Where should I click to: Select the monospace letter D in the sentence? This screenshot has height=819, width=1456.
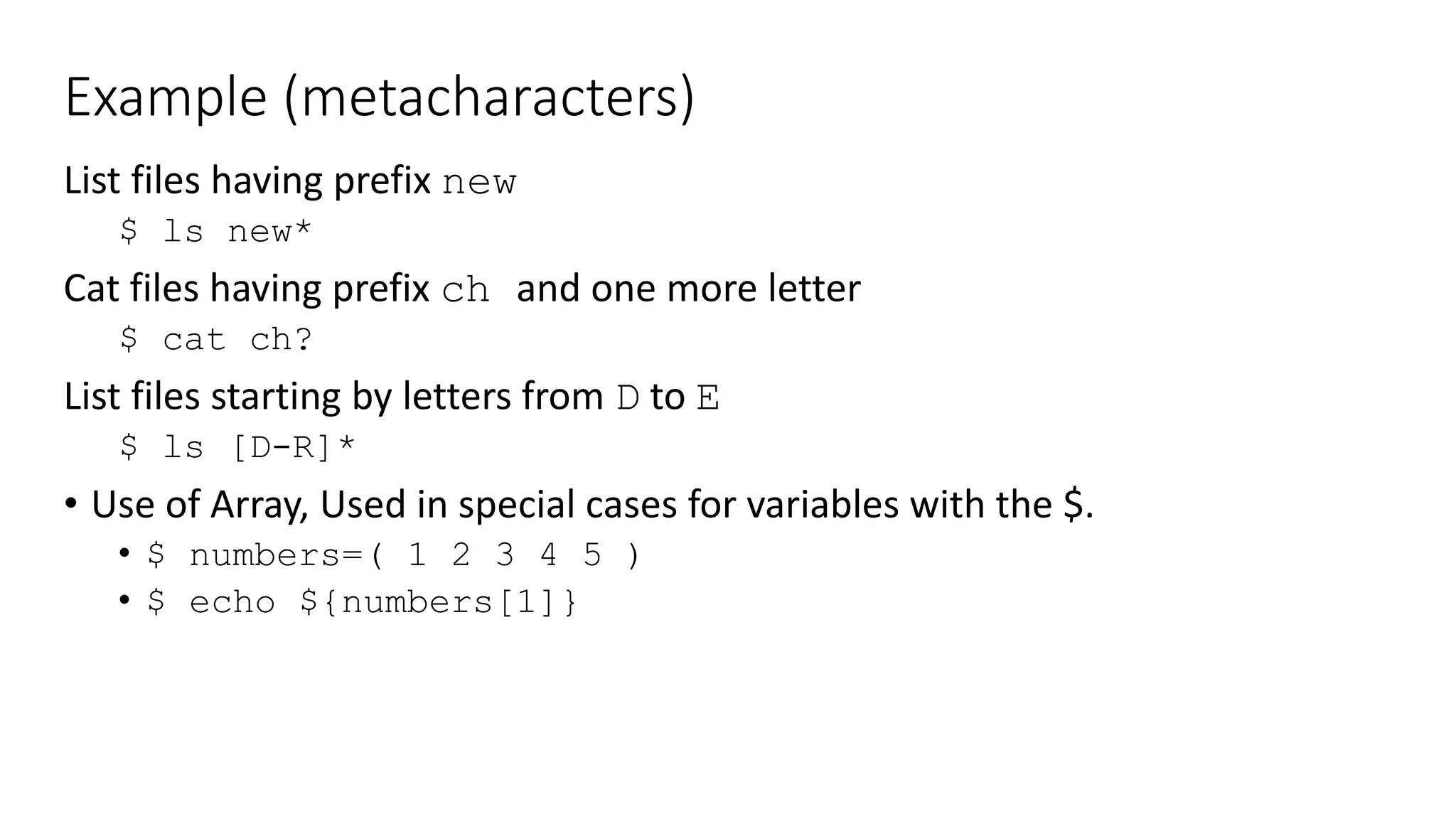[x=628, y=397]
